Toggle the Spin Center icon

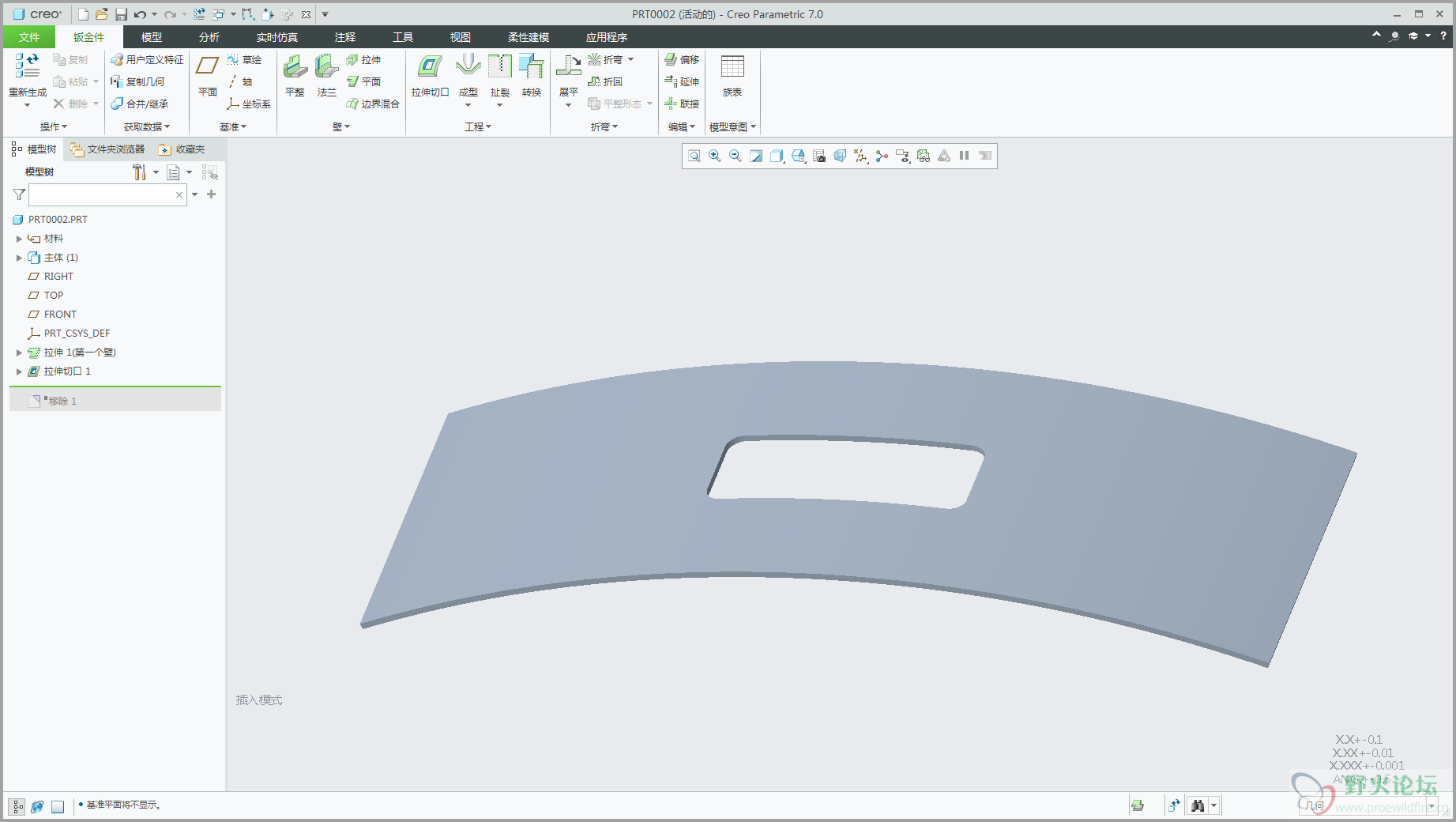882,156
